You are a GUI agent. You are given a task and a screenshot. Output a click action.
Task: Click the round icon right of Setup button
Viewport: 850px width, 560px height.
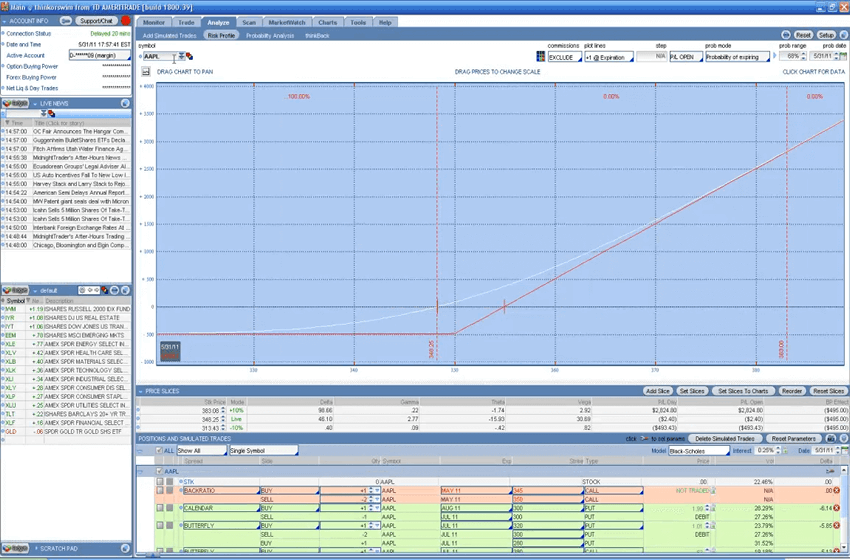click(843, 35)
